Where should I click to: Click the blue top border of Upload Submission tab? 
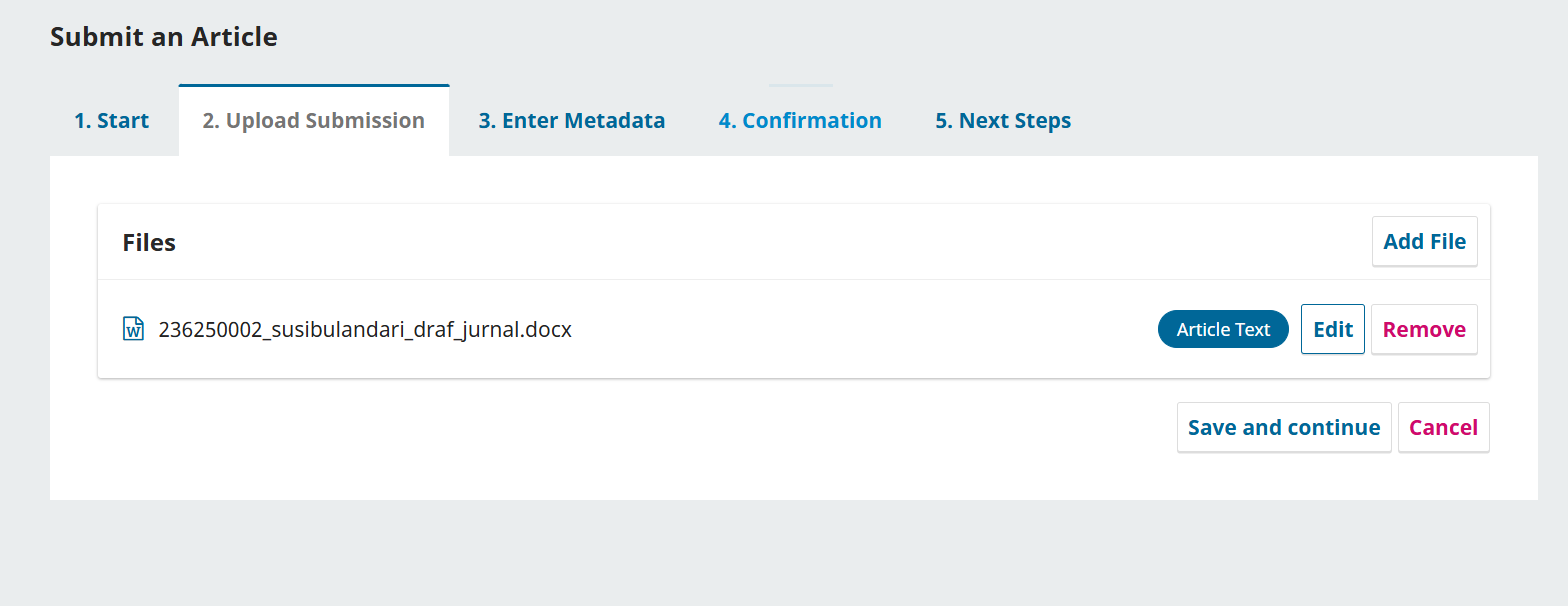tap(313, 86)
